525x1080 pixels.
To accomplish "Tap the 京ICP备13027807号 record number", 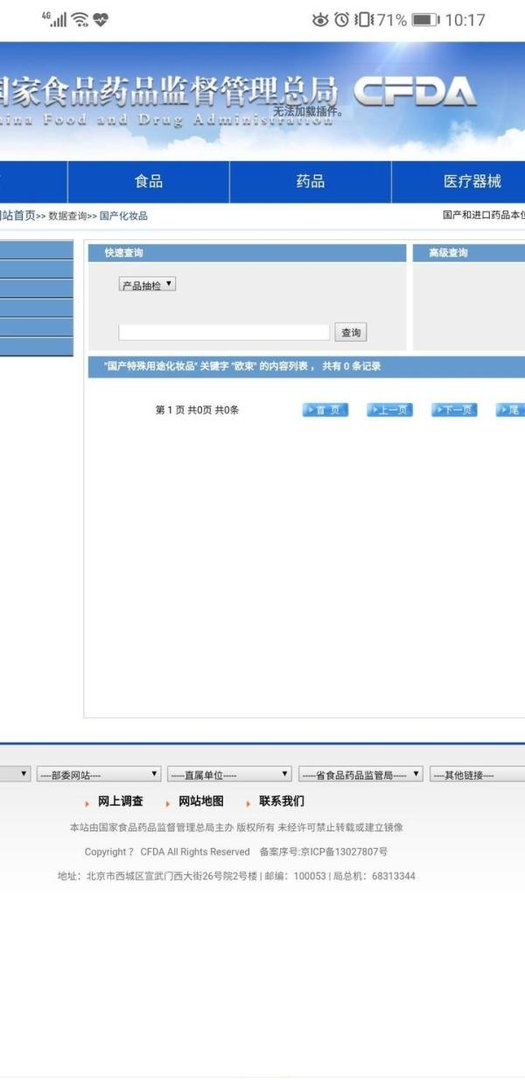I will (344, 852).
